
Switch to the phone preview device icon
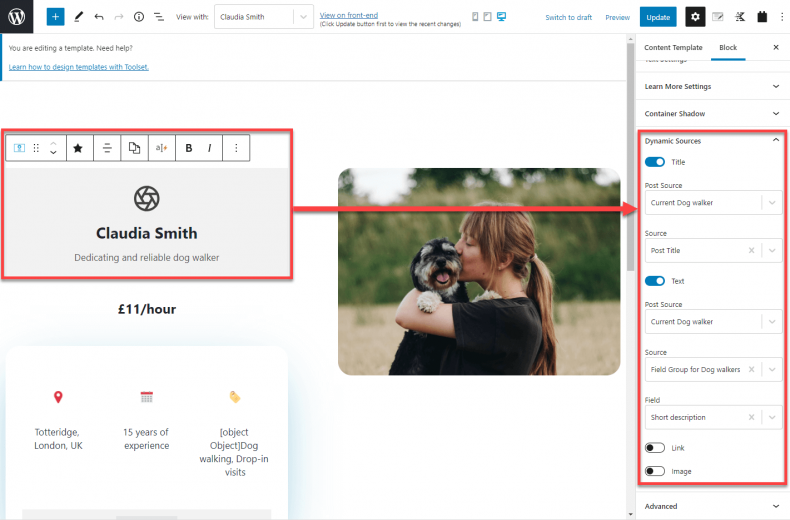click(x=475, y=17)
